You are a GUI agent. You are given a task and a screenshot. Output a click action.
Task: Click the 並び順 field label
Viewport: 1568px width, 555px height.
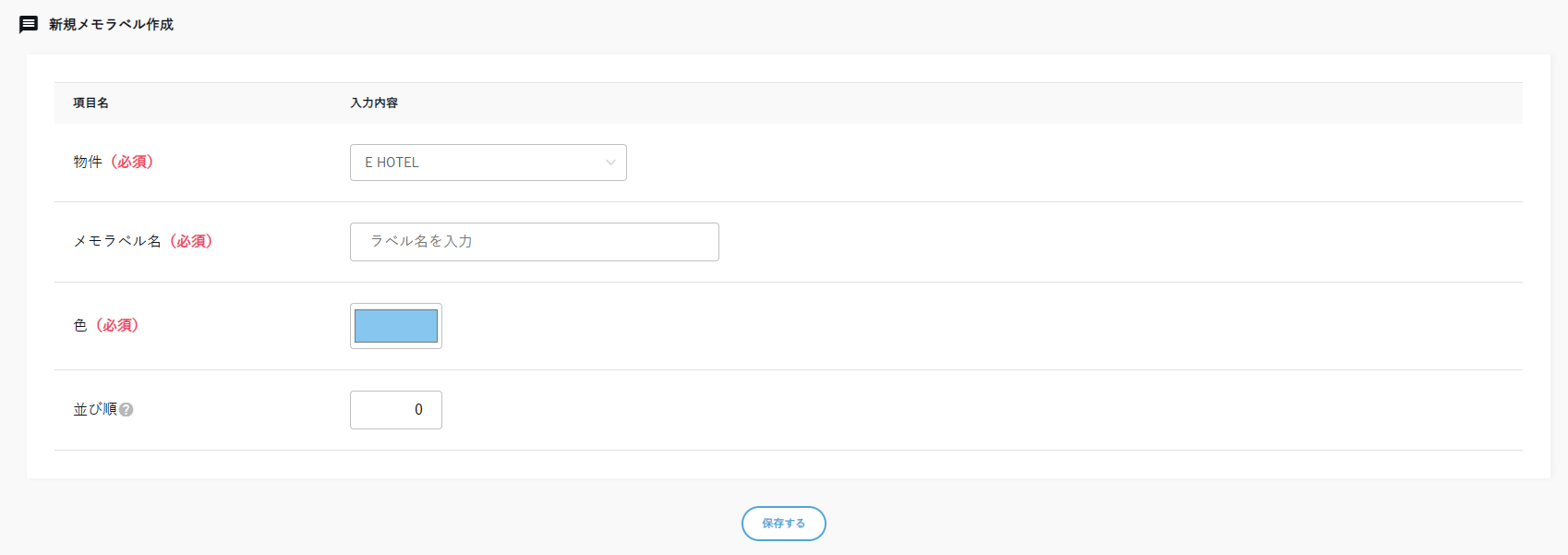tap(95, 409)
